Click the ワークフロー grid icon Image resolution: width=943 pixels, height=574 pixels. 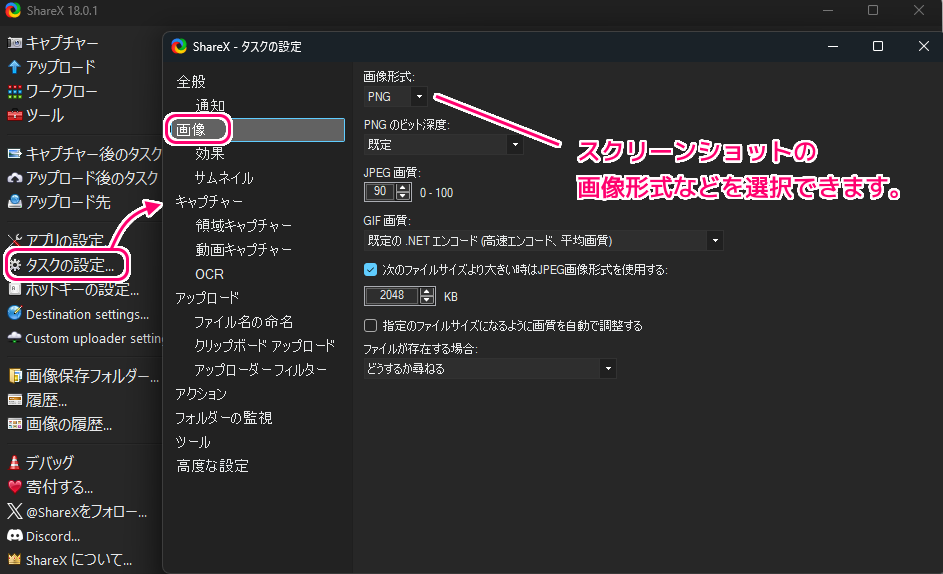pyautogui.click(x=14, y=91)
